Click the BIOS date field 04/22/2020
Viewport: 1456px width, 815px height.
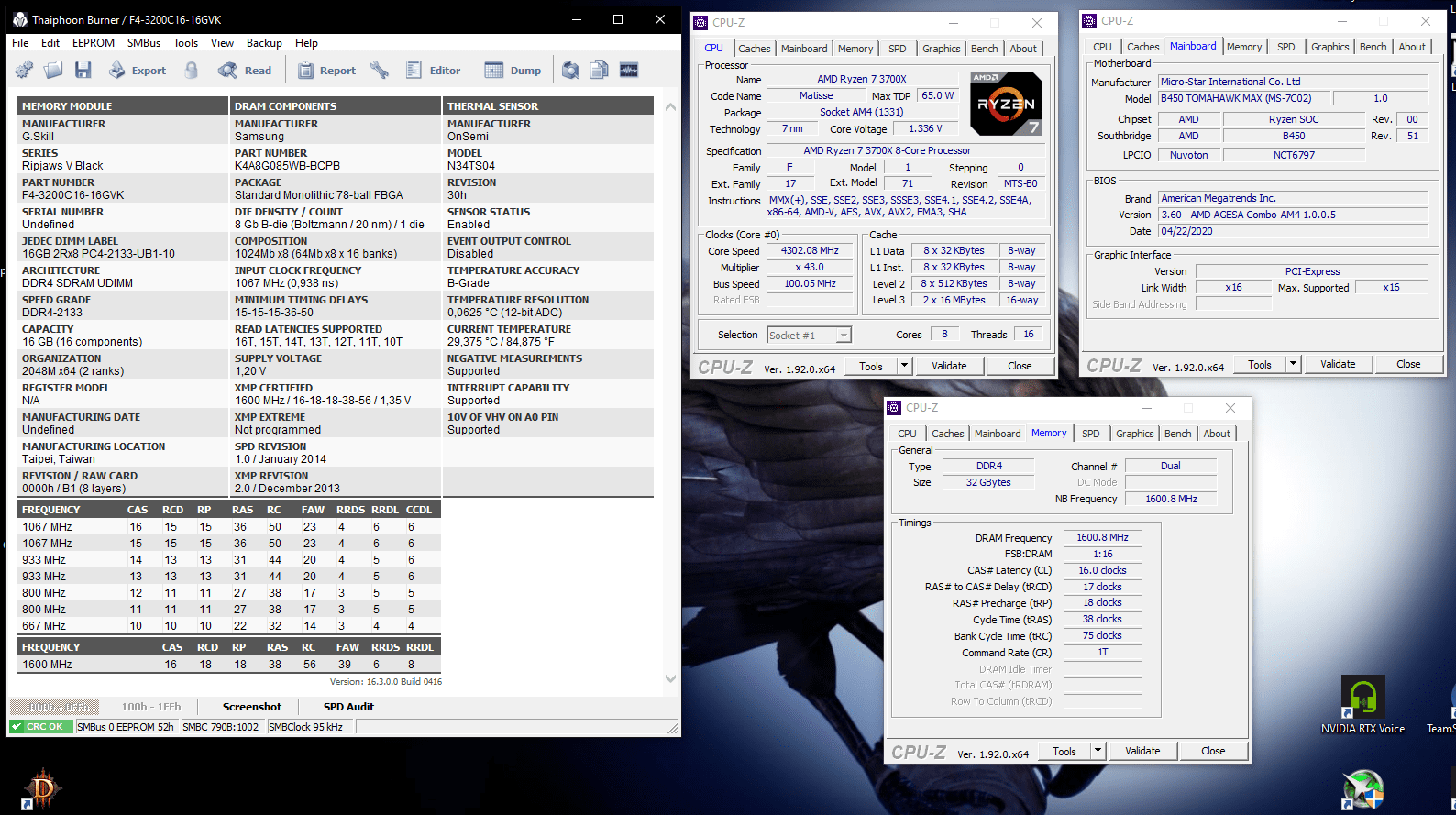pyautogui.click(x=1294, y=231)
